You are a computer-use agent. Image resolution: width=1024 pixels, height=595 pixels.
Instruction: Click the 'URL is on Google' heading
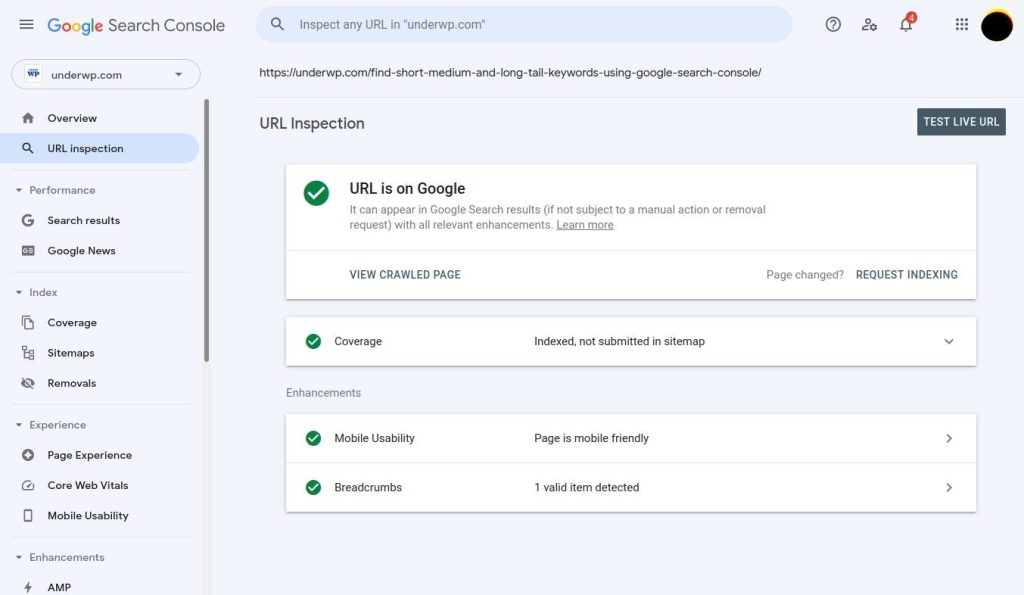[x=407, y=189]
